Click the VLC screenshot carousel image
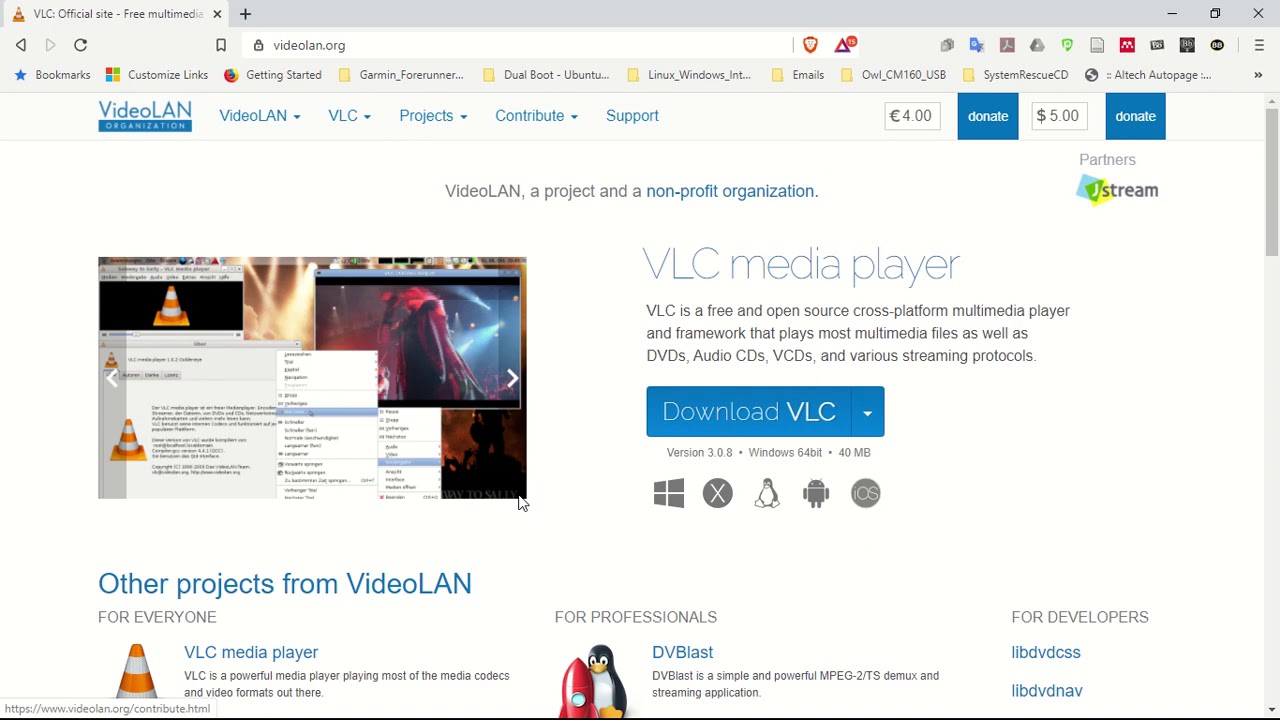Image resolution: width=1280 pixels, height=720 pixels. tap(312, 378)
